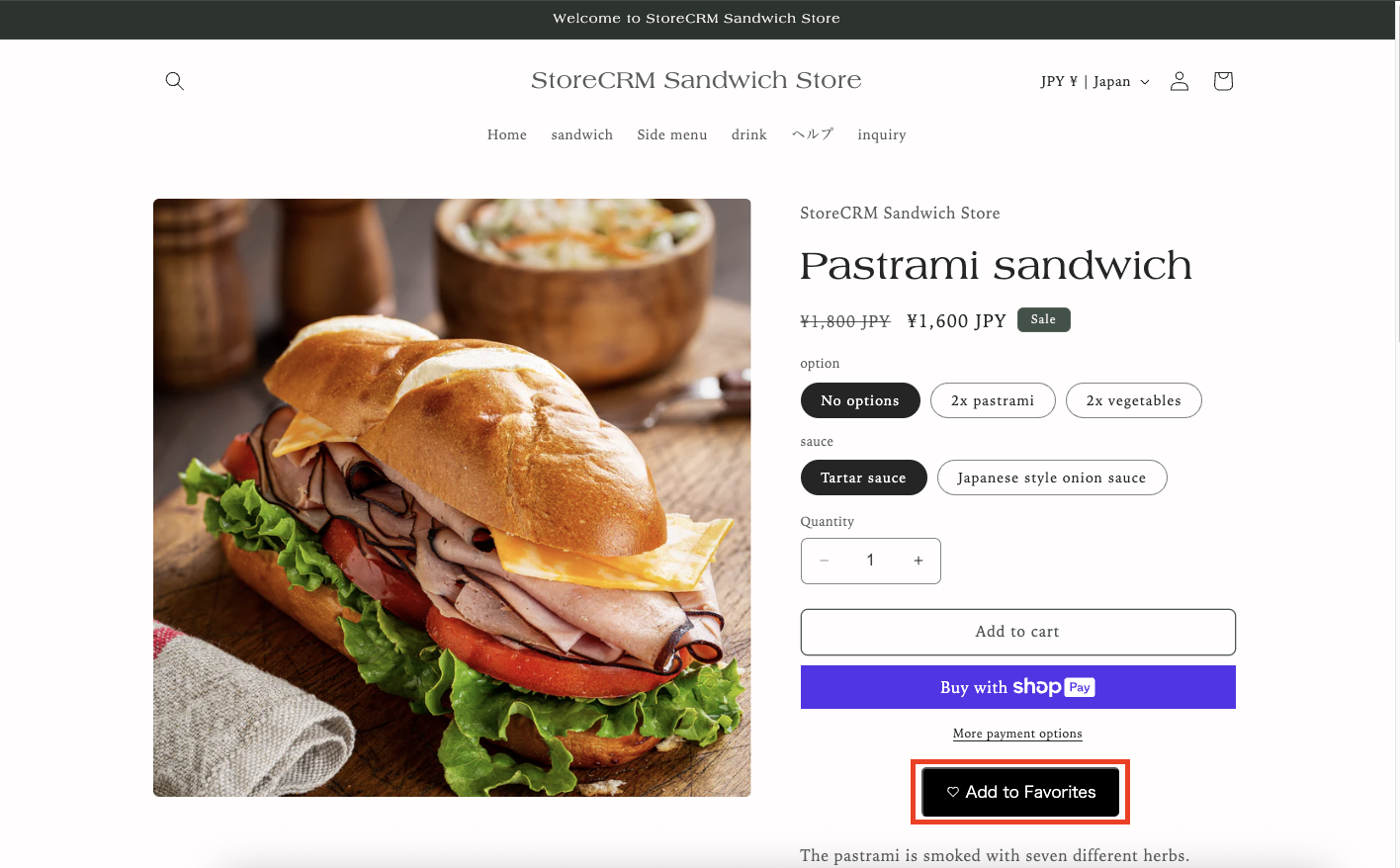Click Buy with Shop Pay button
This screenshot has width=1400, height=868.
click(1017, 687)
